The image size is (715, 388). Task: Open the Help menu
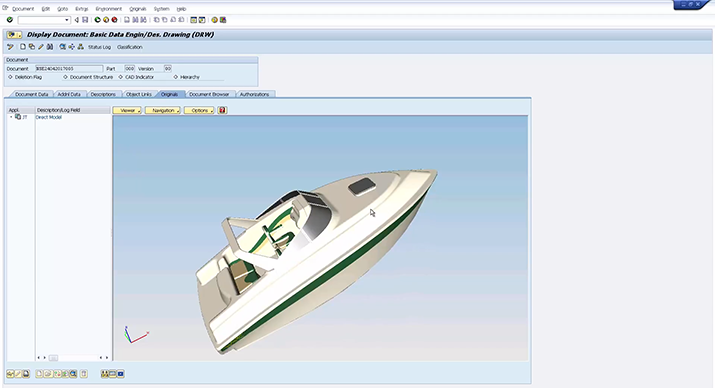181,9
